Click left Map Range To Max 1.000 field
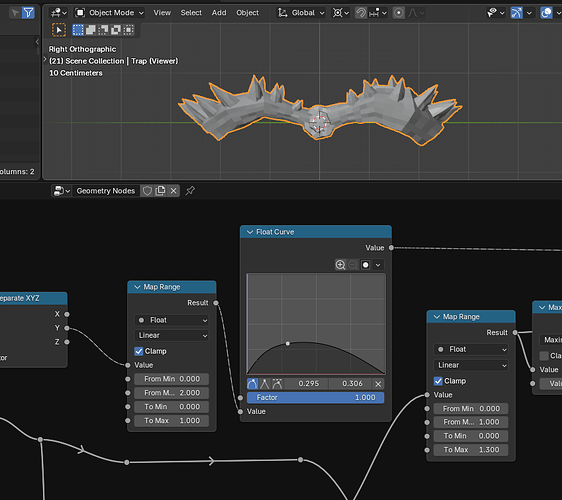 click(x=172, y=421)
